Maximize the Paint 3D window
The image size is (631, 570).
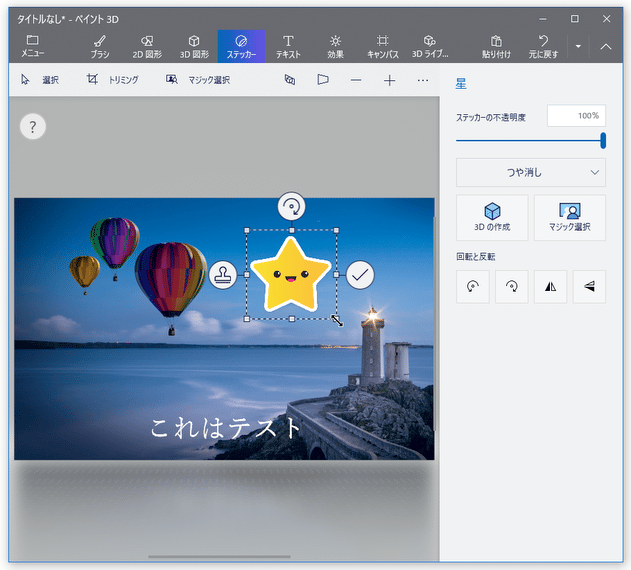[x=575, y=19]
